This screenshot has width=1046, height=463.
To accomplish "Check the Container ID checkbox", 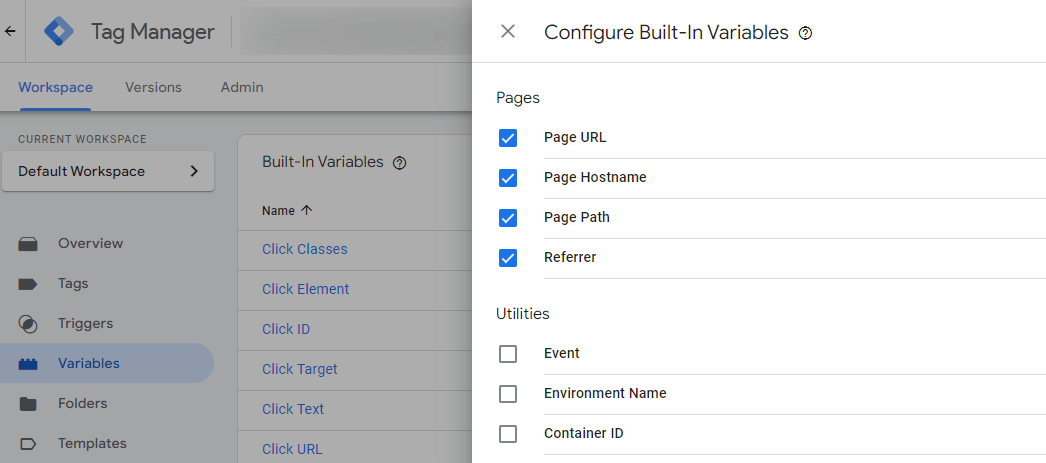I will [x=508, y=434].
